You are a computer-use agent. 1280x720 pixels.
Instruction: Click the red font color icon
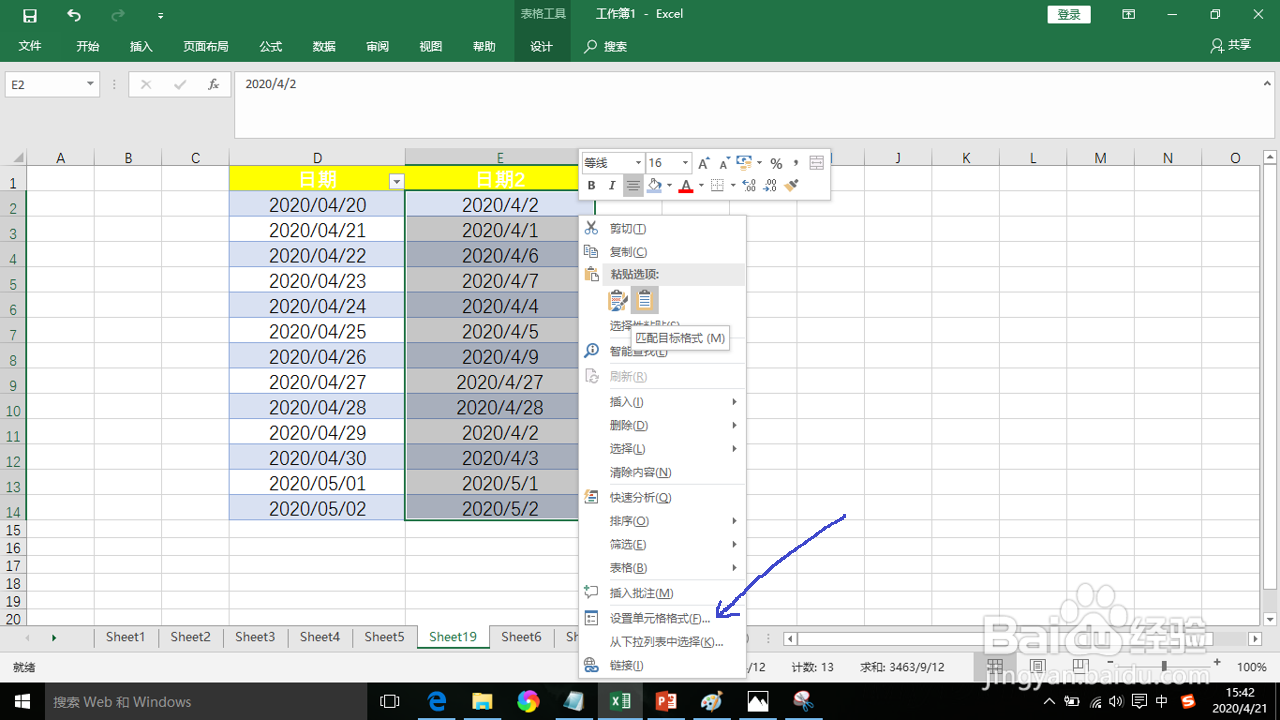tap(686, 186)
